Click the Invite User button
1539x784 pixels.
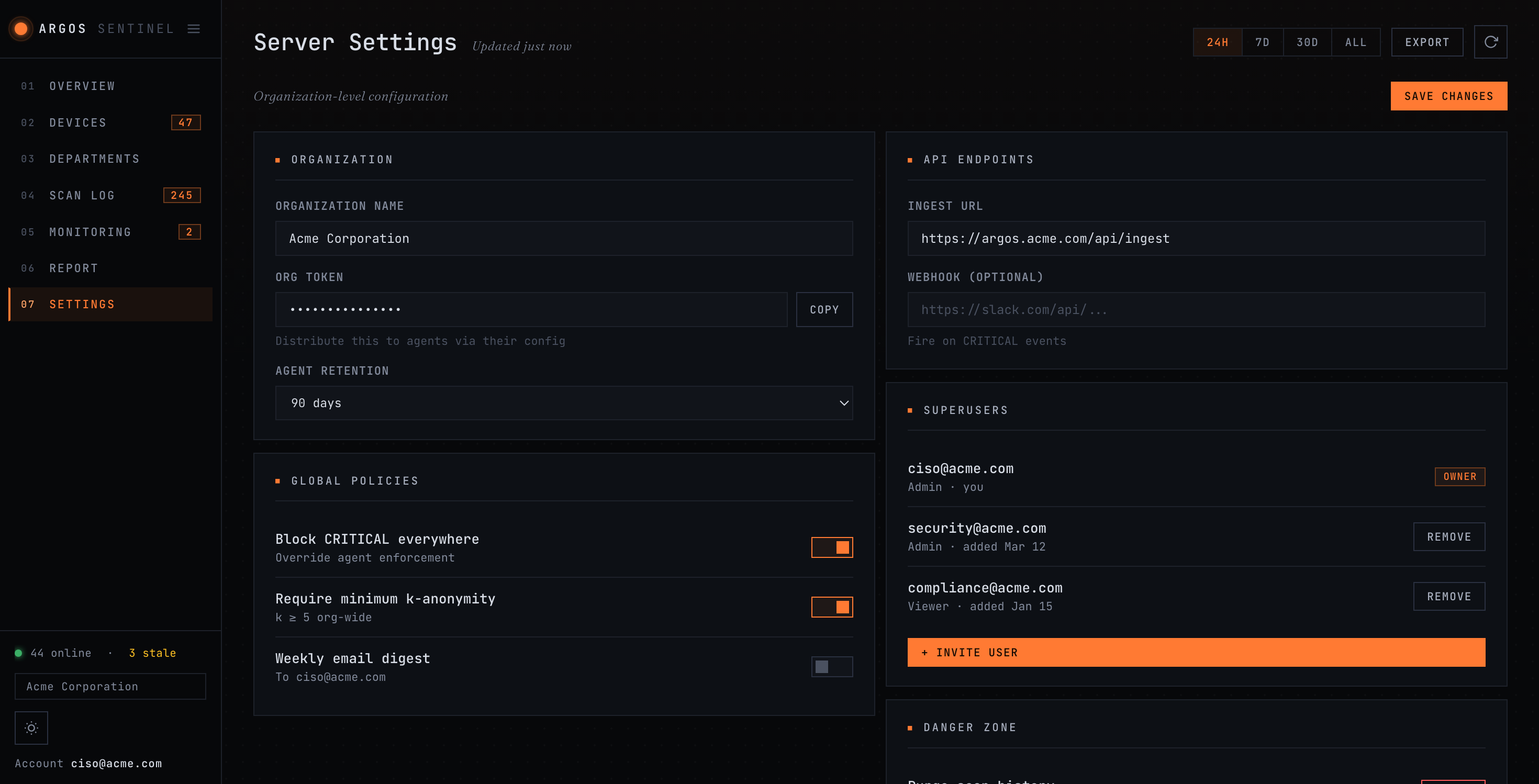pos(1196,652)
